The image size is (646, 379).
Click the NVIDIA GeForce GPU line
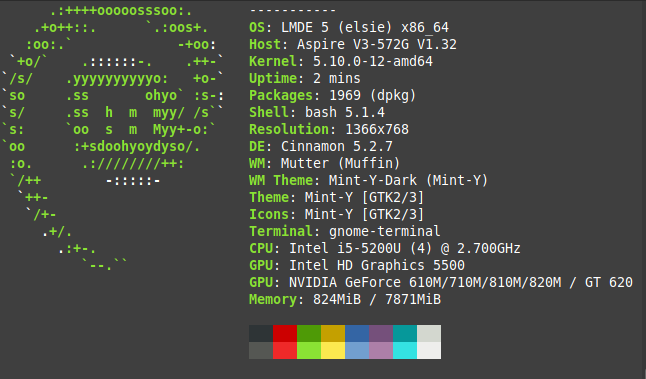tap(441, 282)
